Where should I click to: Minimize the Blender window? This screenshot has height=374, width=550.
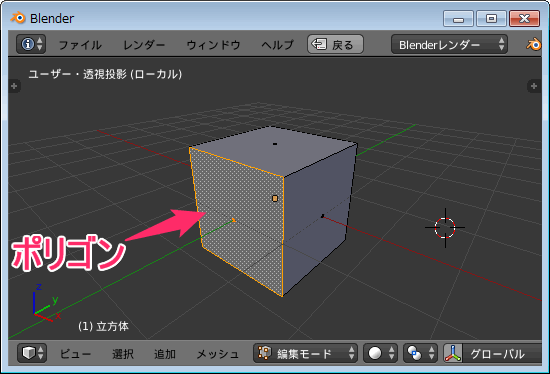[x=458, y=19]
